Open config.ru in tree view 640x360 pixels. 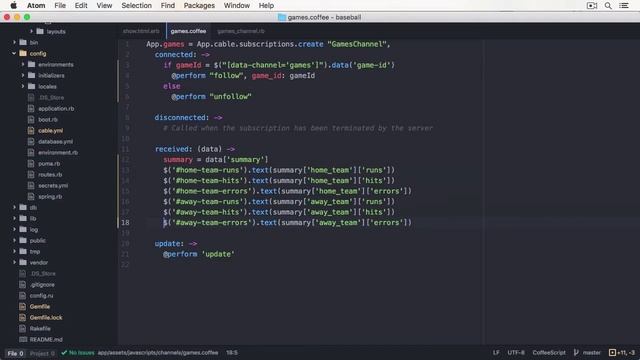point(41,295)
